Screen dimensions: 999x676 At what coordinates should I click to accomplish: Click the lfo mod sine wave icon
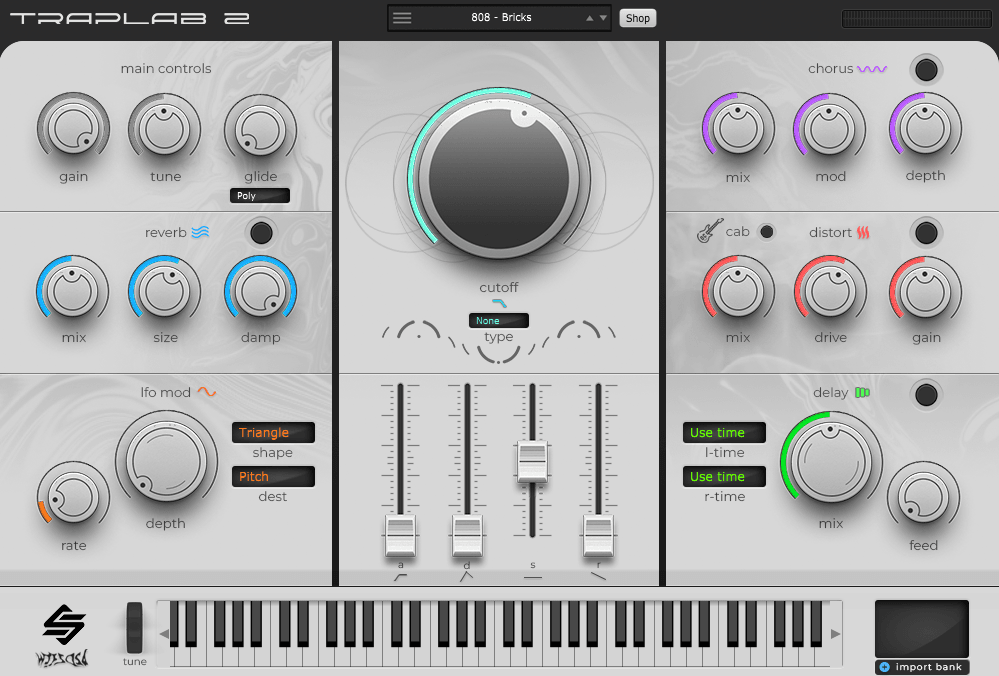[206, 392]
